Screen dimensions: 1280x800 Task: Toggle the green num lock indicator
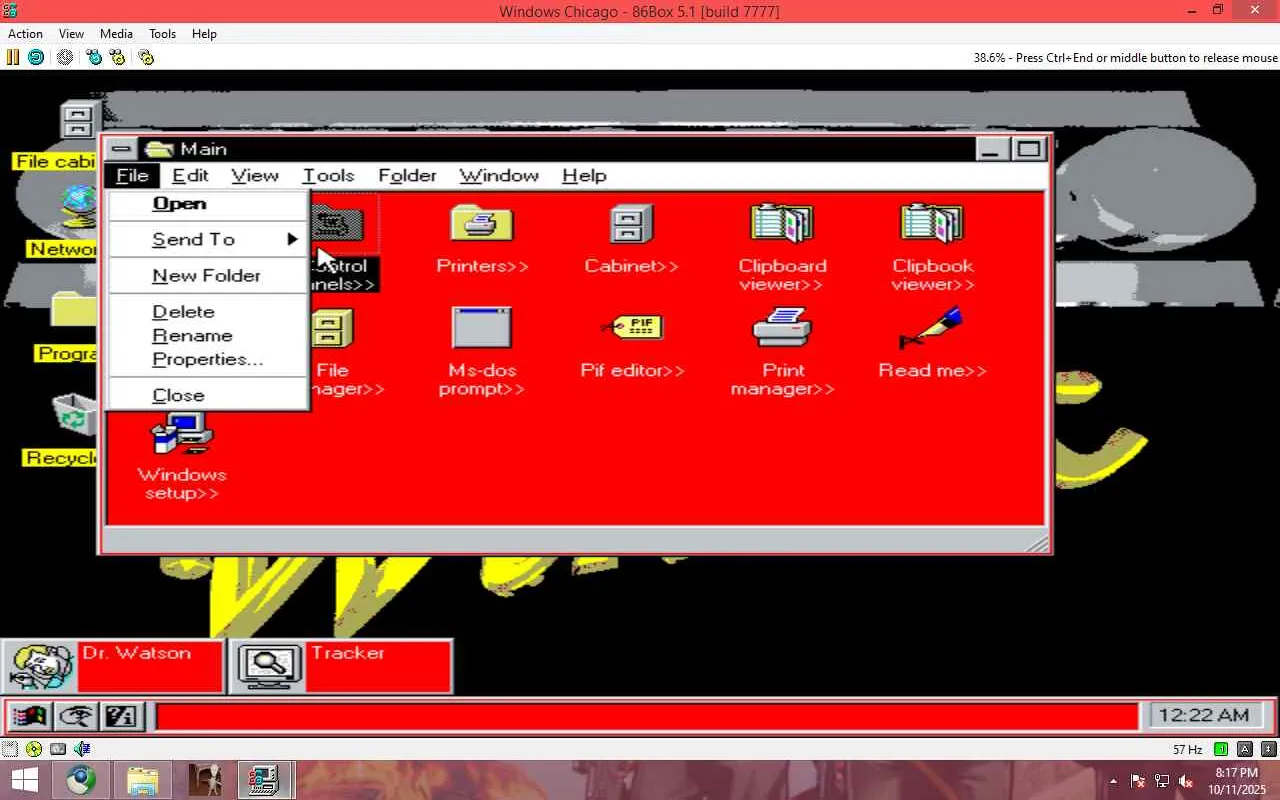tap(1221, 749)
